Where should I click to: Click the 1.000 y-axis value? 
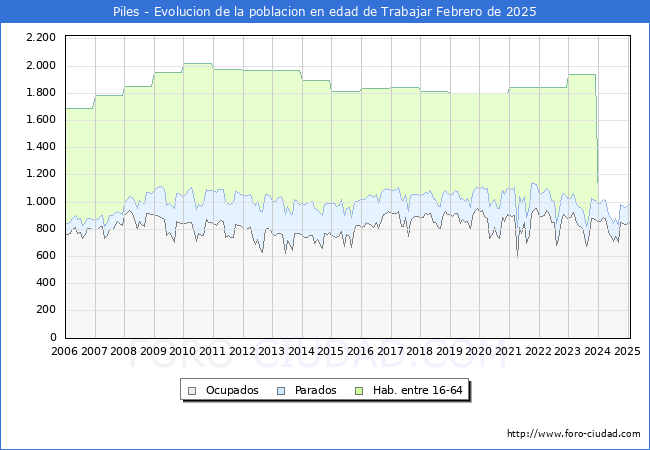(x=41, y=201)
